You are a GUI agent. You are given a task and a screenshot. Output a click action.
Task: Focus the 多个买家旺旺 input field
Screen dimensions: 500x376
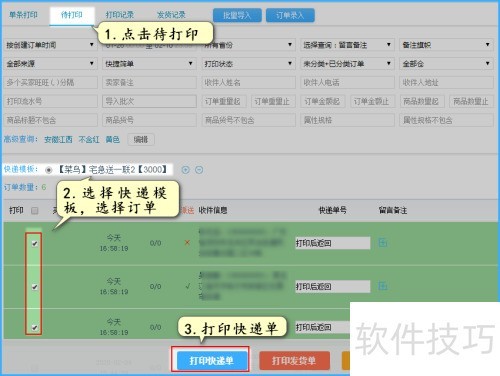click(51, 82)
